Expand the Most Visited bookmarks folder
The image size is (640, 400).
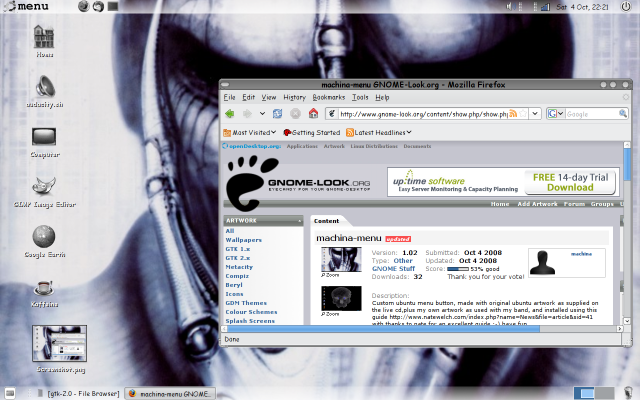pyautogui.click(x=249, y=132)
